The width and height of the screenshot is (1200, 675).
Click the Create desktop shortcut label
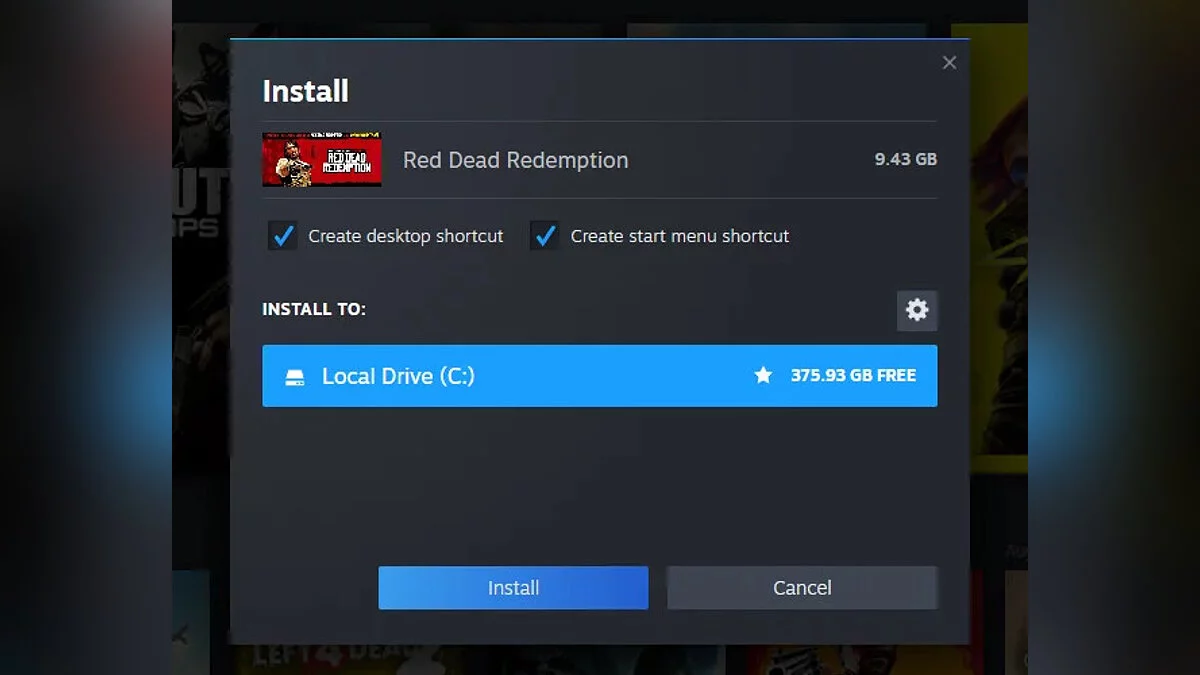click(406, 236)
